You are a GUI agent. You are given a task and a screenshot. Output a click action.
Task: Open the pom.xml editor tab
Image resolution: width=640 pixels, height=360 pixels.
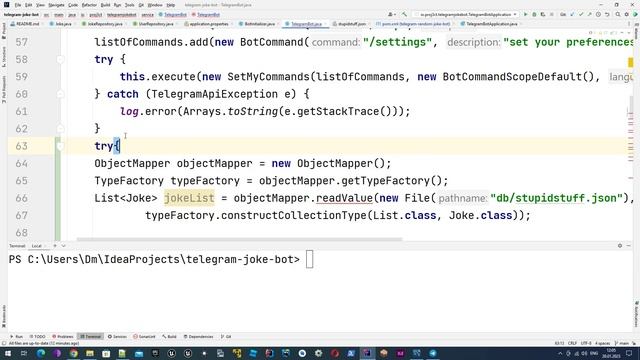[x=413, y=24]
